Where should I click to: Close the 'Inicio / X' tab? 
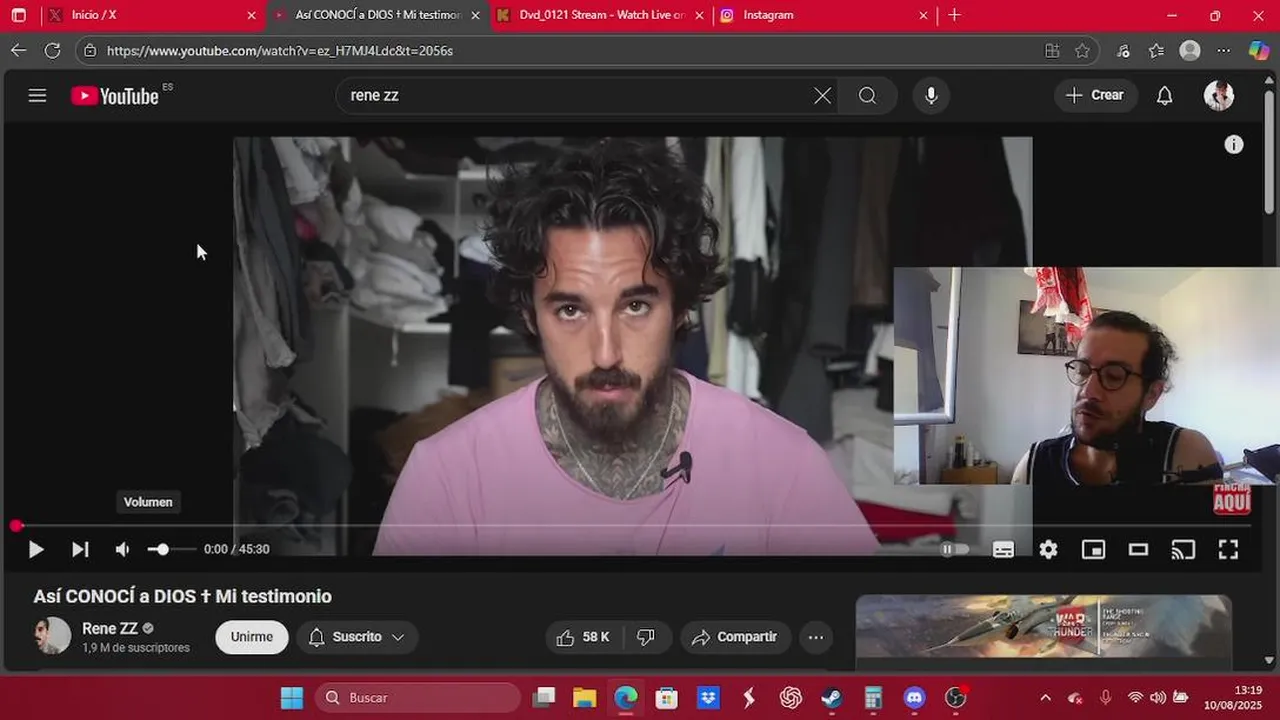click(x=251, y=15)
